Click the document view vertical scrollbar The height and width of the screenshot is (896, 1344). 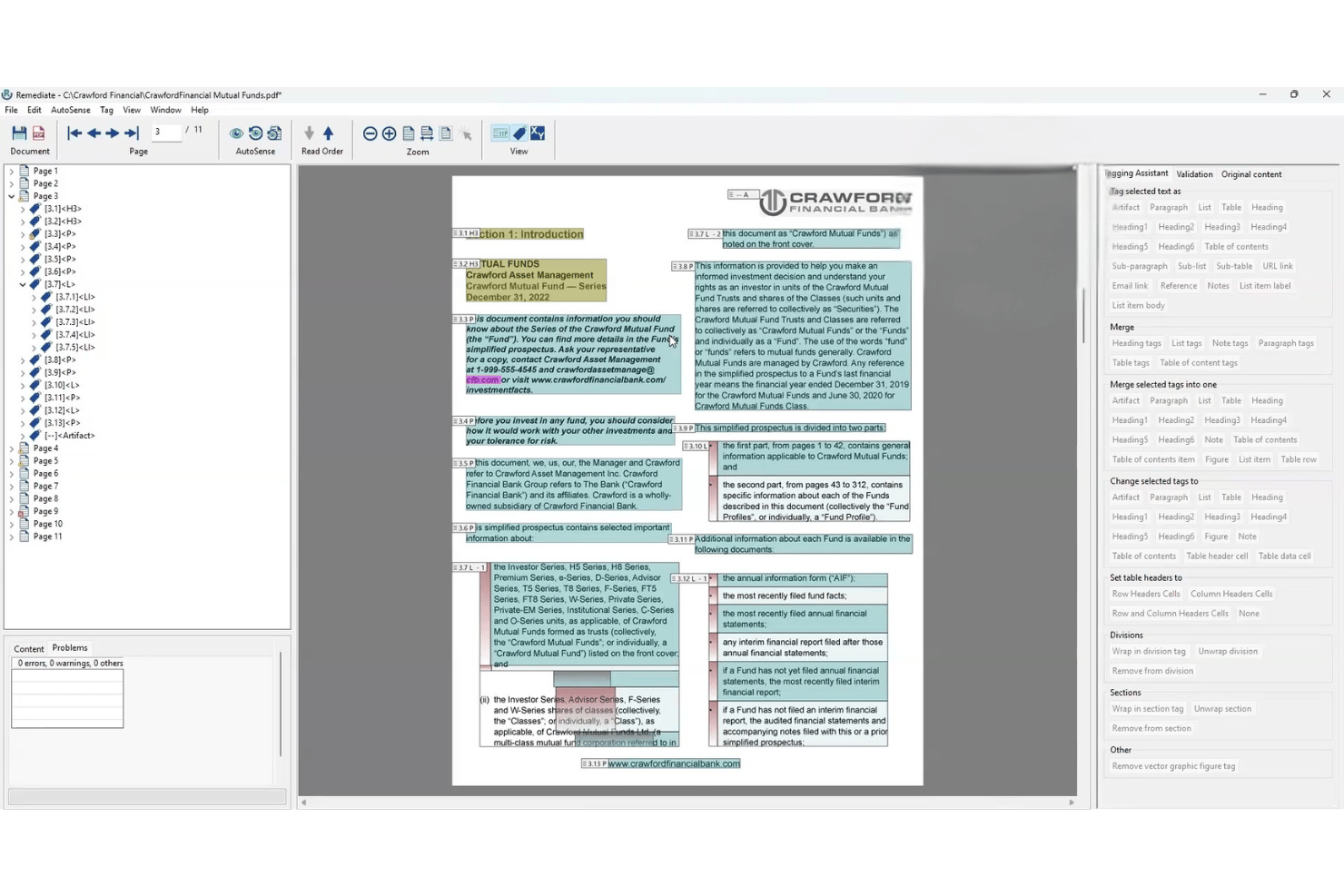(1084, 316)
